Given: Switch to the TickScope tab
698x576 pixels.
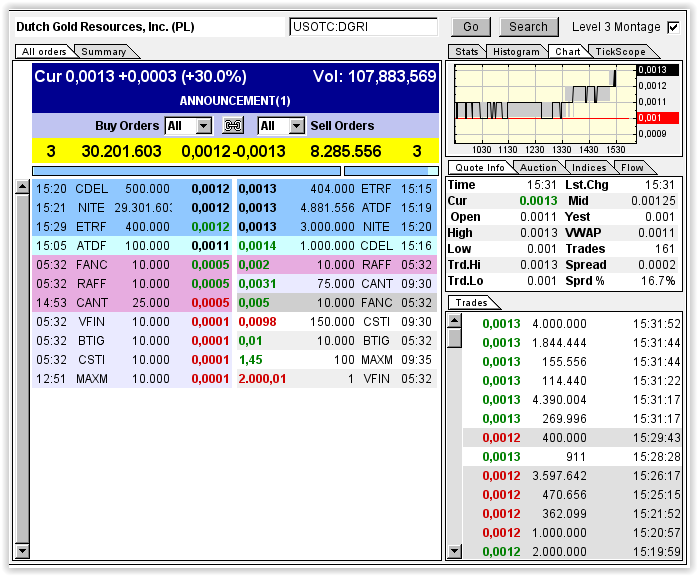Looking at the screenshot, I should pyautogui.click(x=618, y=51).
